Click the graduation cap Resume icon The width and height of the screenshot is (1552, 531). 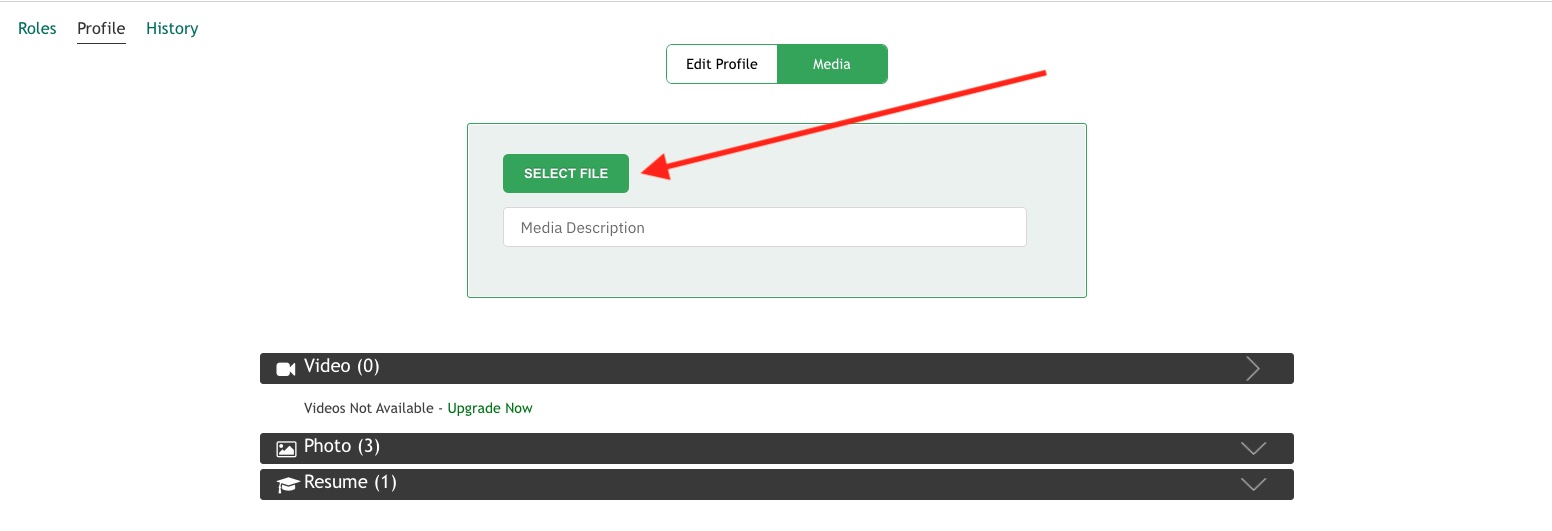(288, 485)
